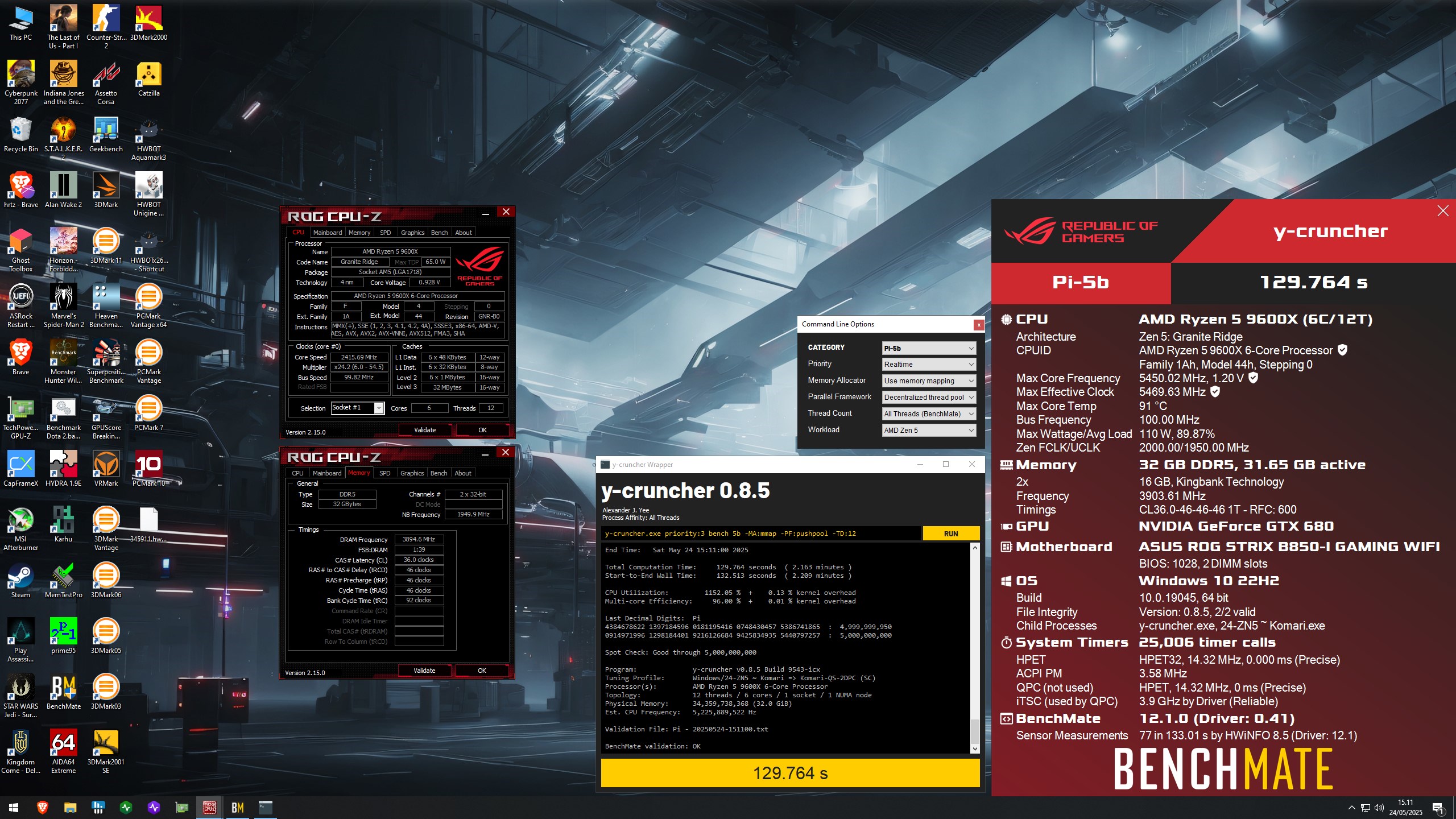1456x819 pixels.
Task: Open the Memory Allocator dropdown
Action: point(929,381)
